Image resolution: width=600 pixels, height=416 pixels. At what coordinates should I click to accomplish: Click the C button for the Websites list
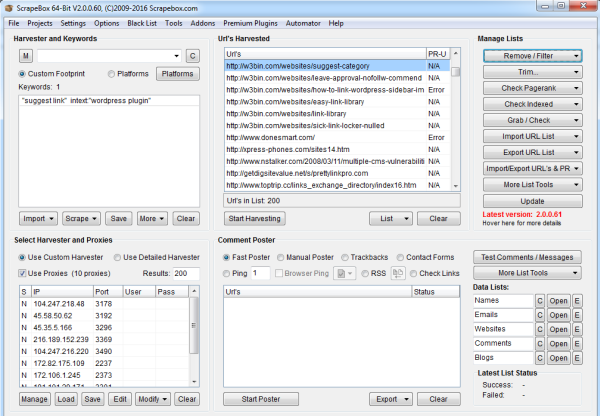[x=540, y=329]
